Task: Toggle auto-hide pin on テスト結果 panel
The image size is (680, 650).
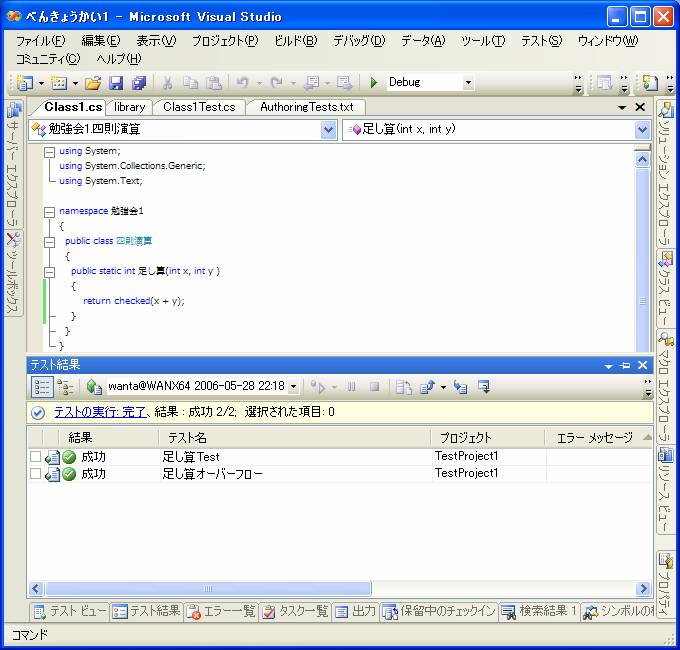Action: [625, 366]
